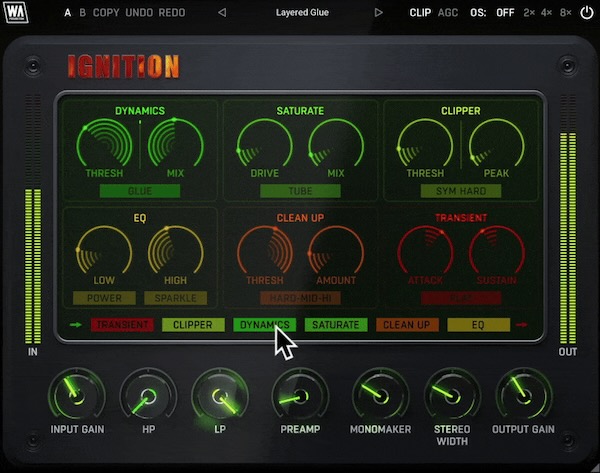Set oversampling to 2x

pyautogui.click(x=529, y=13)
